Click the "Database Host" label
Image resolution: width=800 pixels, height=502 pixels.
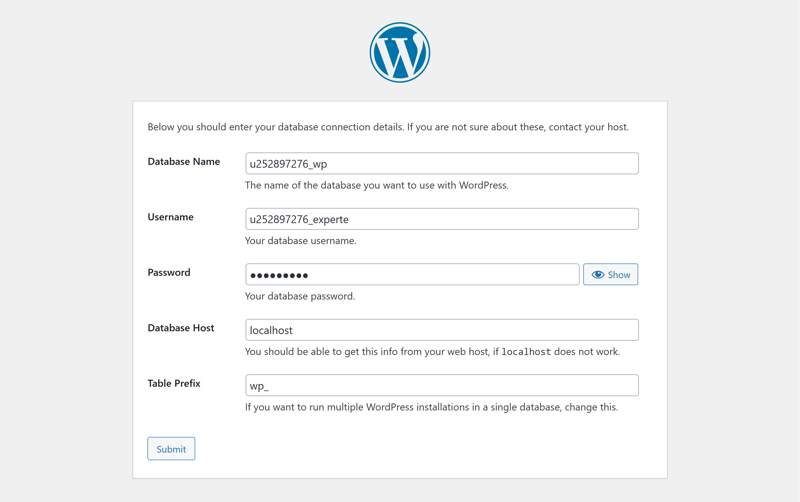tap(181, 328)
